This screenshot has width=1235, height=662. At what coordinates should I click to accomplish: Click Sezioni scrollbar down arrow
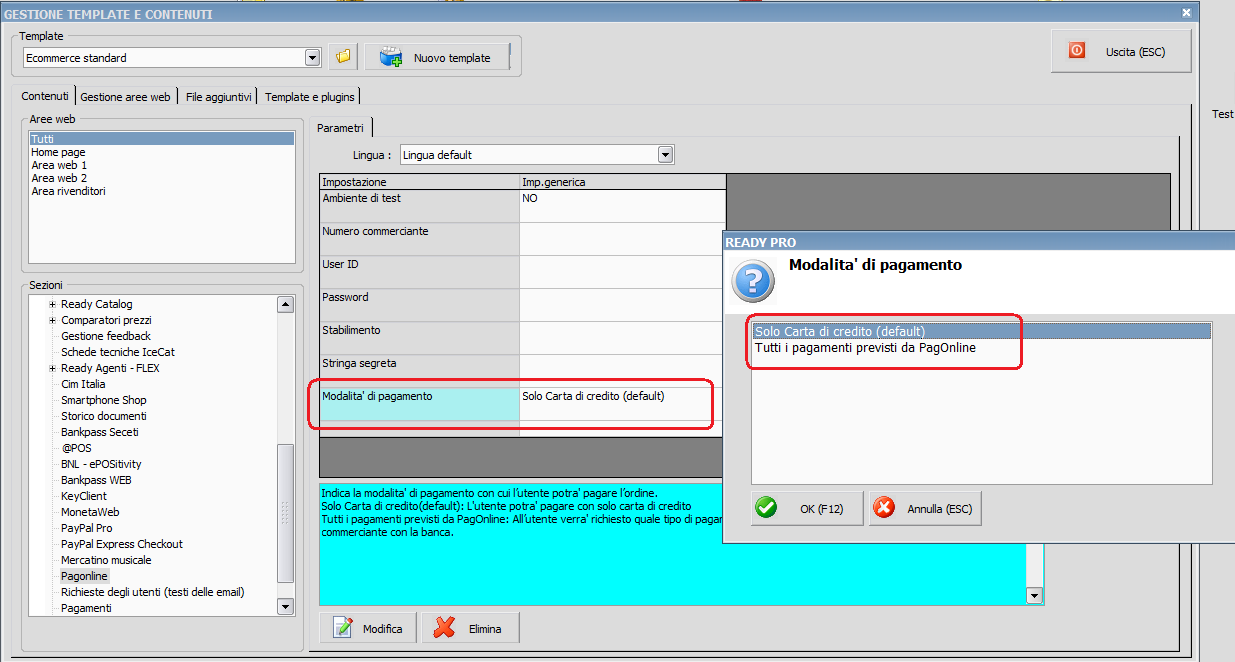click(x=285, y=606)
